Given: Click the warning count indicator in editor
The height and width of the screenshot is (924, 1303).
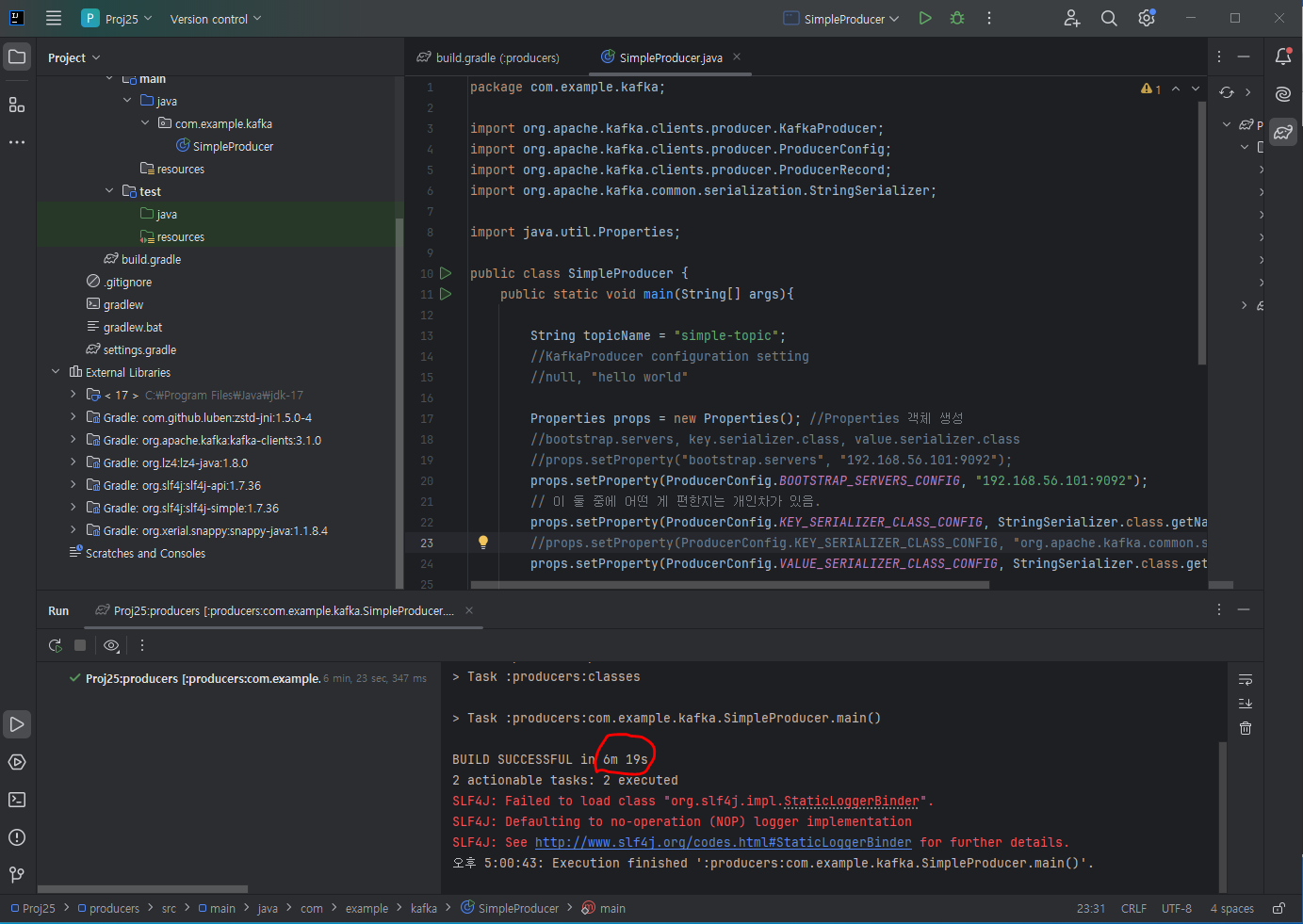Looking at the screenshot, I should coord(1150,89).
